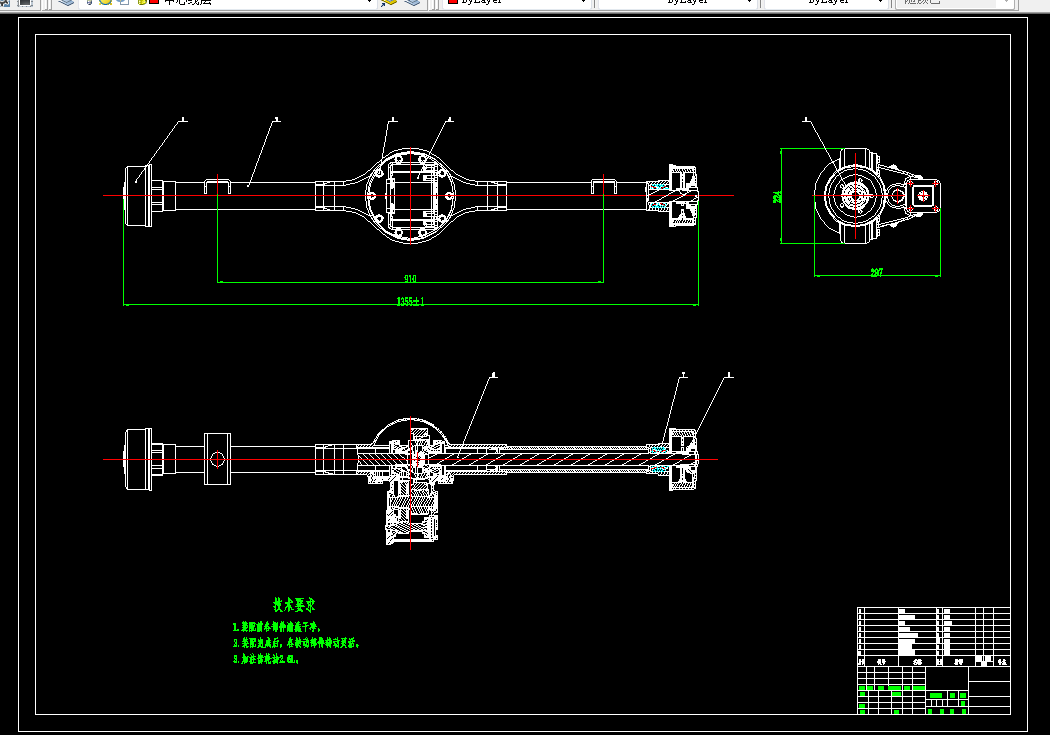Open the Layer Properties Manager icon

pyautogui.click(x=66, y=2)
